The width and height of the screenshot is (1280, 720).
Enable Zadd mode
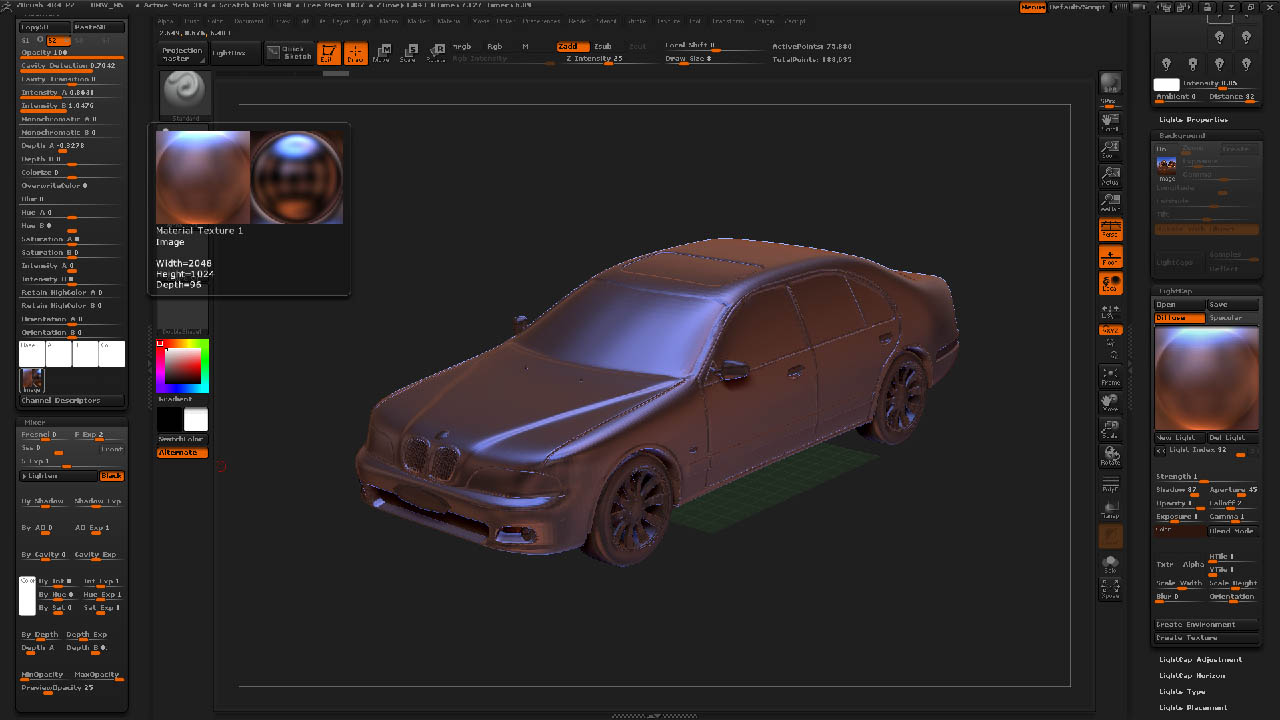pyautogui.click(x=572, y=46)
